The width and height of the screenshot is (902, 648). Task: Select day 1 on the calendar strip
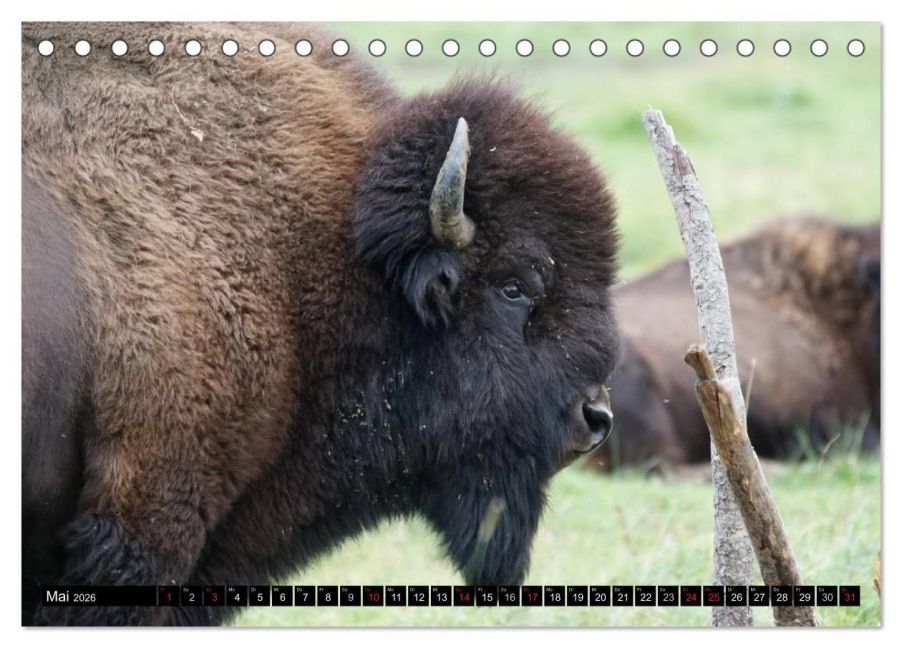(x=169, y=596)
